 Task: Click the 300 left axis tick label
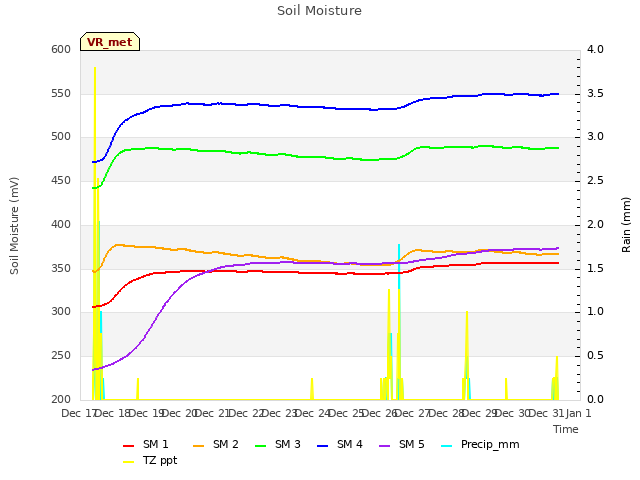point(61,312)
